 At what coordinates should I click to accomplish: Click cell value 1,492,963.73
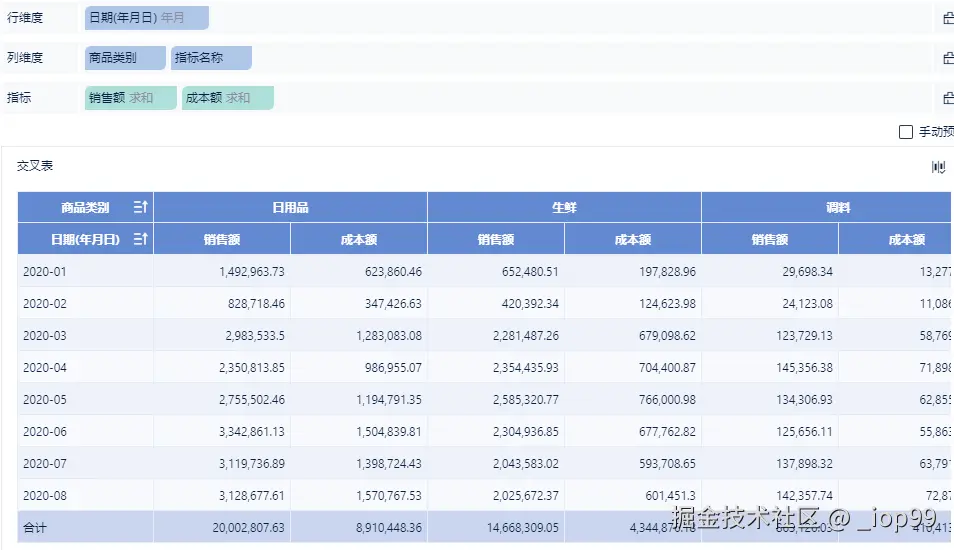(252, 271)
